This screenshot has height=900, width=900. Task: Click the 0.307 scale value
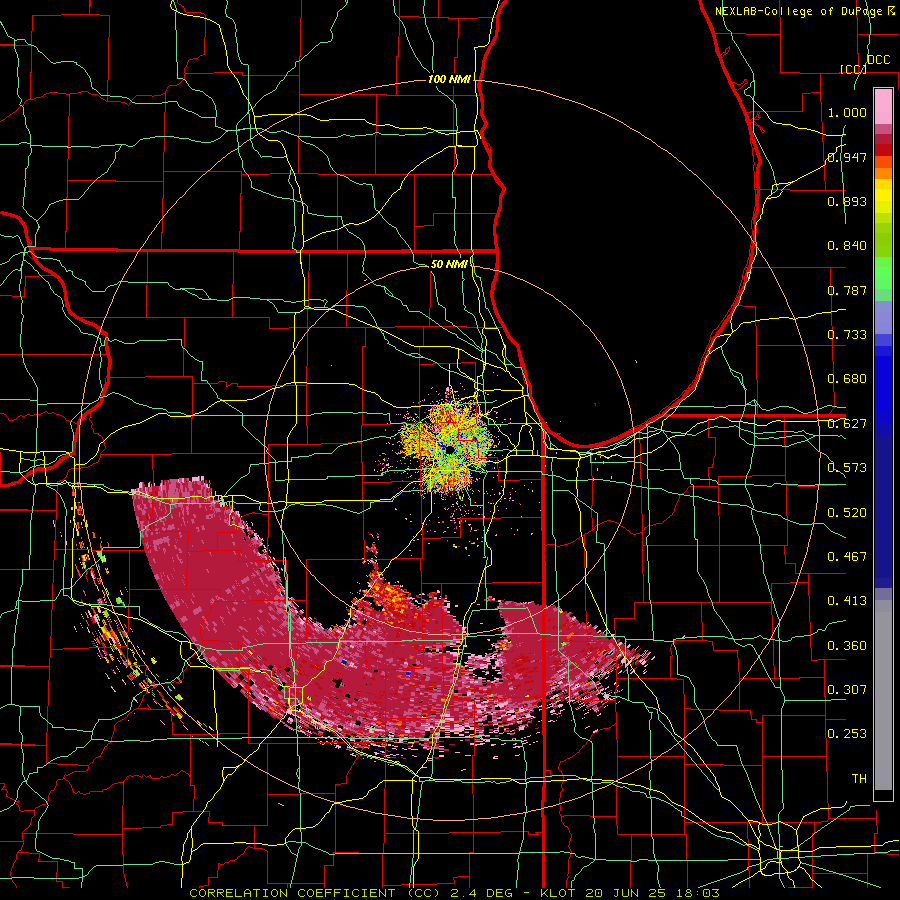[847, 690]
